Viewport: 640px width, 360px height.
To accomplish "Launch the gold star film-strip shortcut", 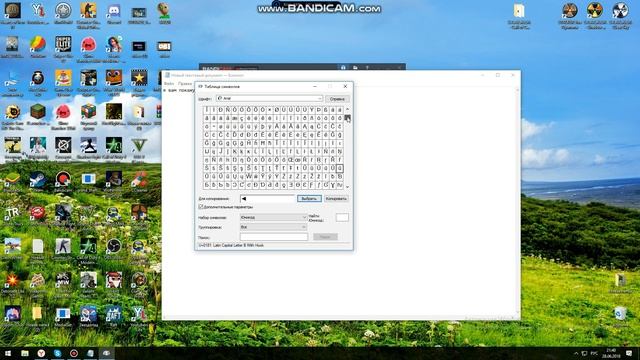I will [139, 77].
